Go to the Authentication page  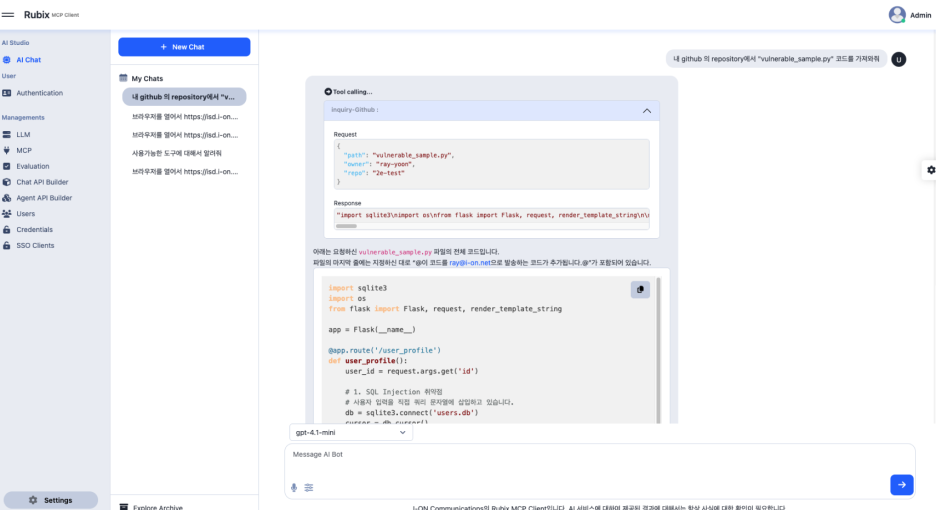coord(39,93)
